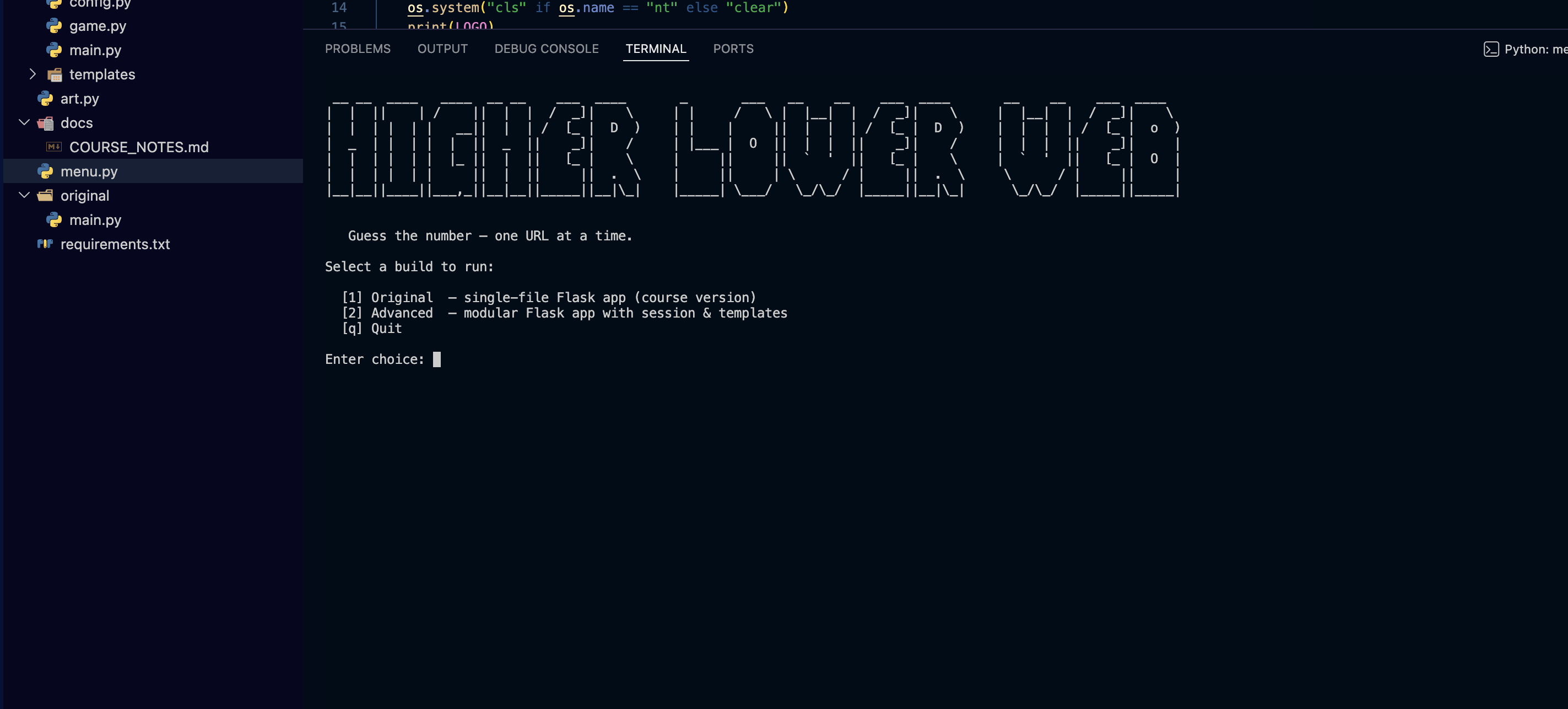This screenshot has width=1568, height=709.
Task: Click the '[q] Quit' option text
Action: [371, 328]
